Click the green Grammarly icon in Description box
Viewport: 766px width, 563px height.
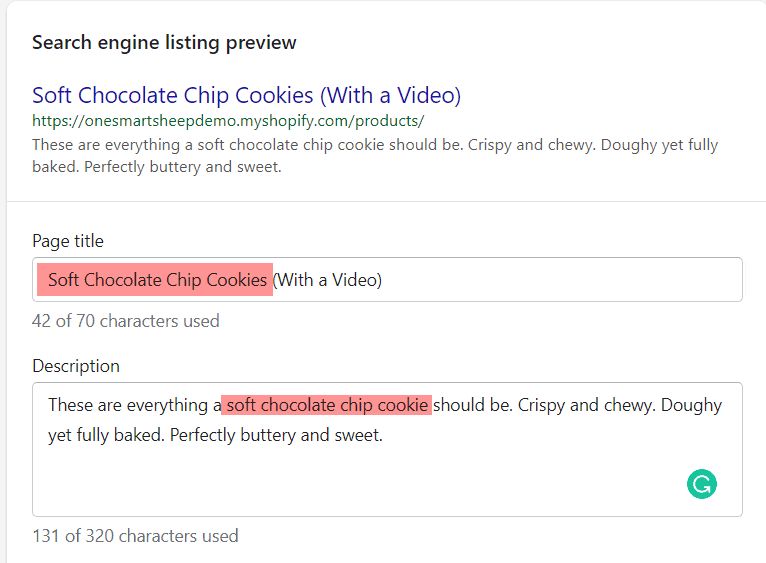702,484
